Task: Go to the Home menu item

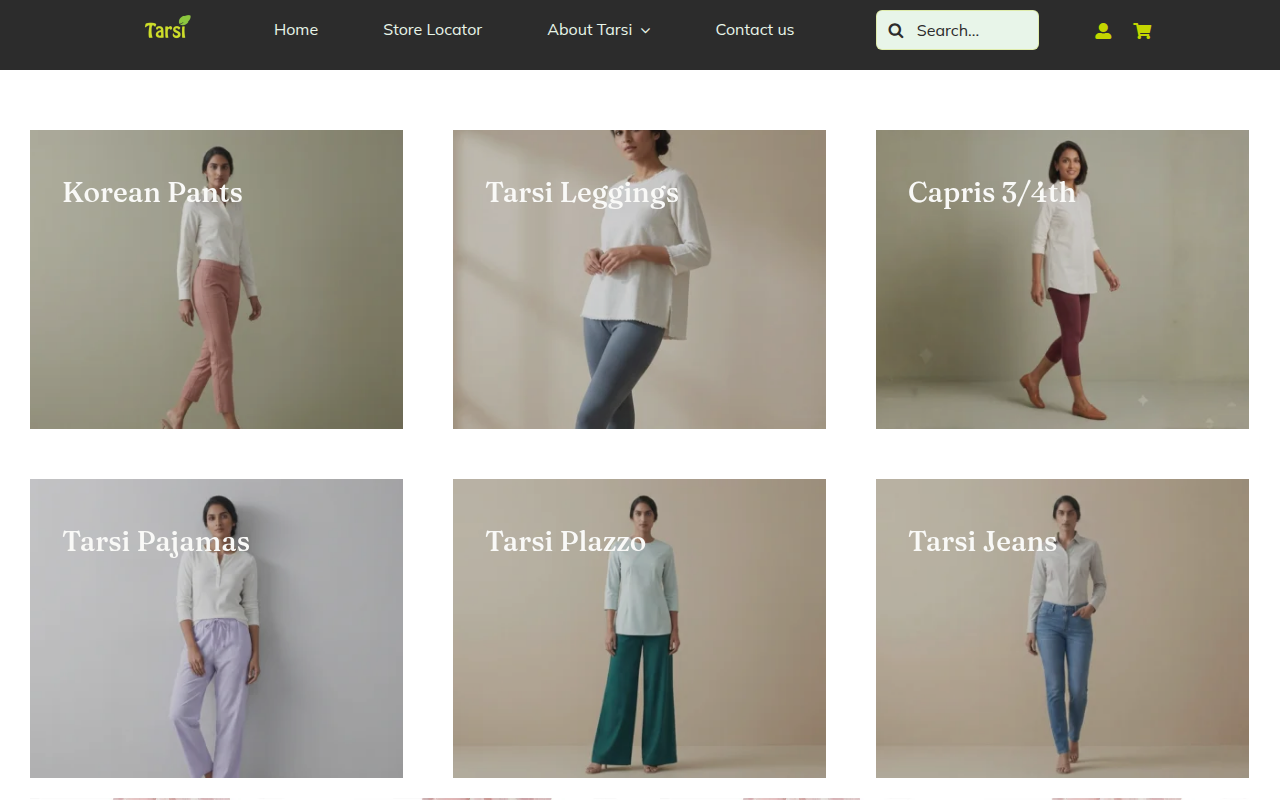Action: pos(296,30)
